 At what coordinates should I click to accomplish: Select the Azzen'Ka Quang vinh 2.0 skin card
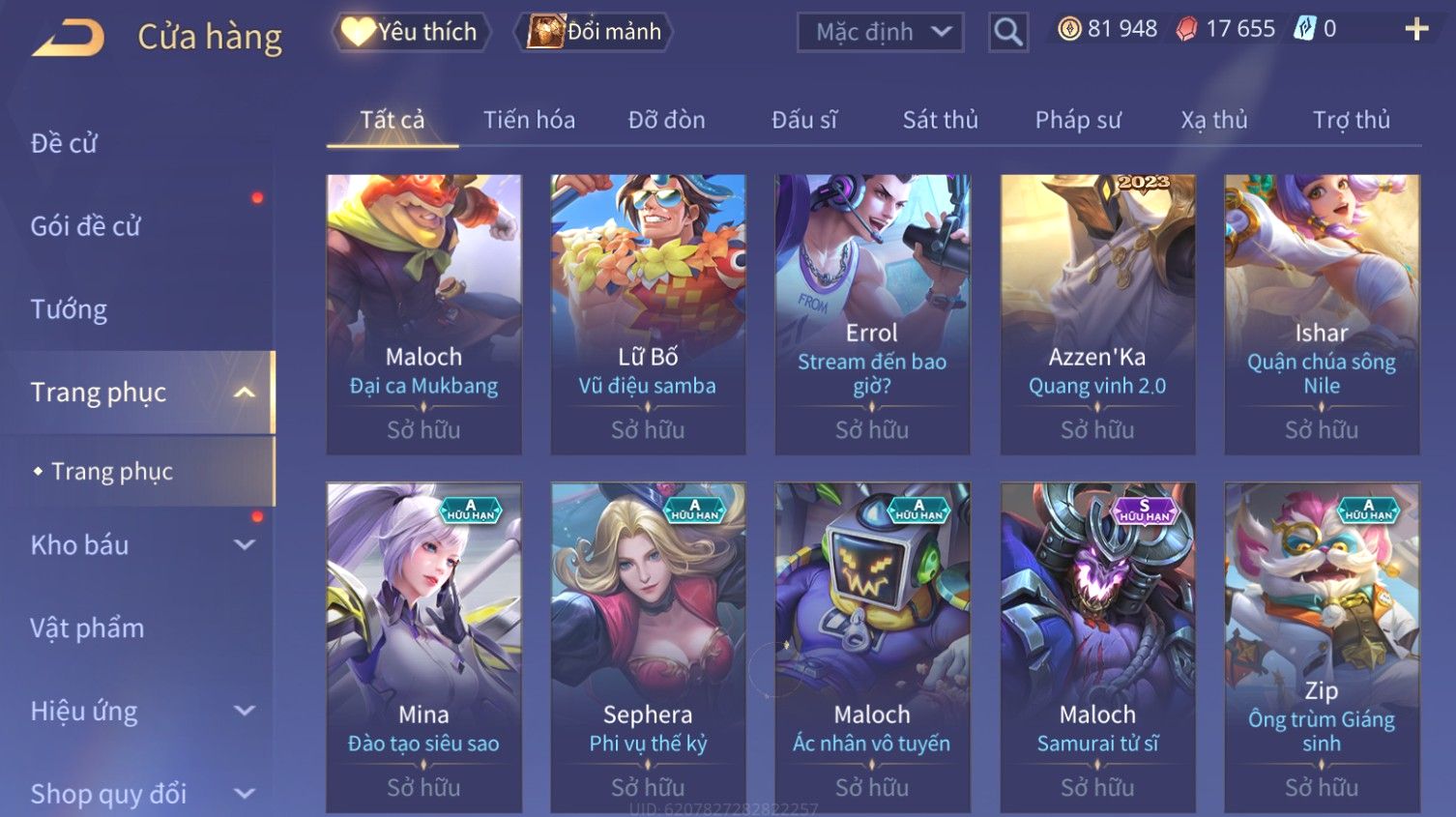1097,314
